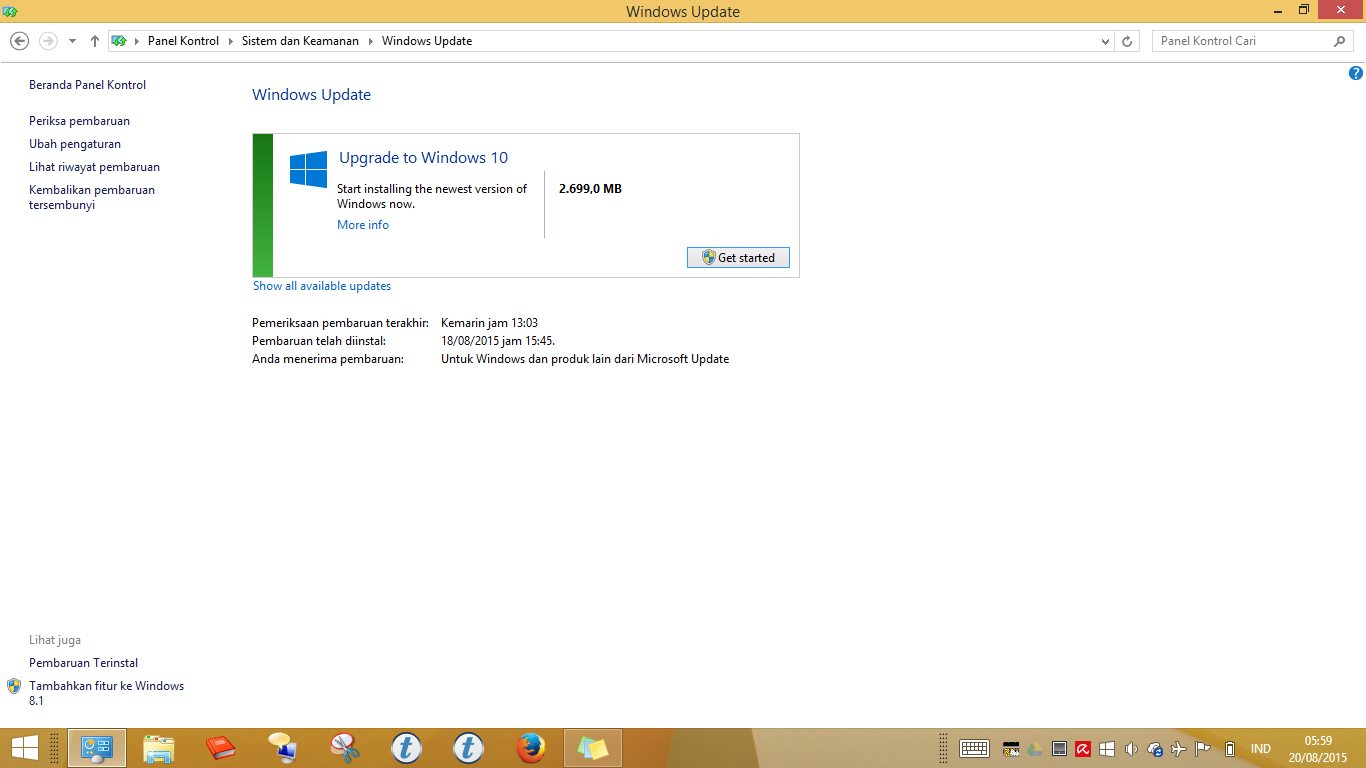
Task: Open the Windows Start button
Action: (24, 748)
